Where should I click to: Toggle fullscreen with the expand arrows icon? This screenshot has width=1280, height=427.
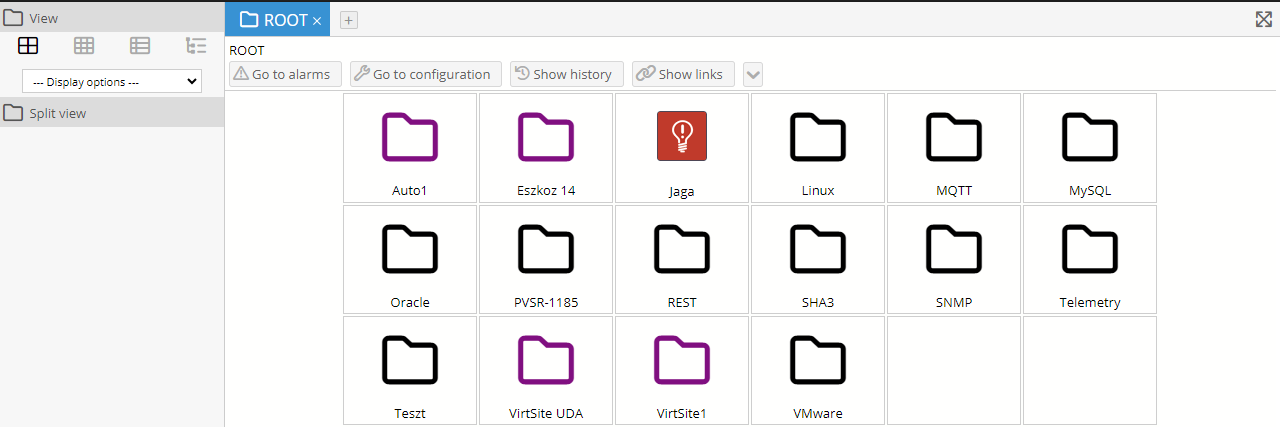1263,19
